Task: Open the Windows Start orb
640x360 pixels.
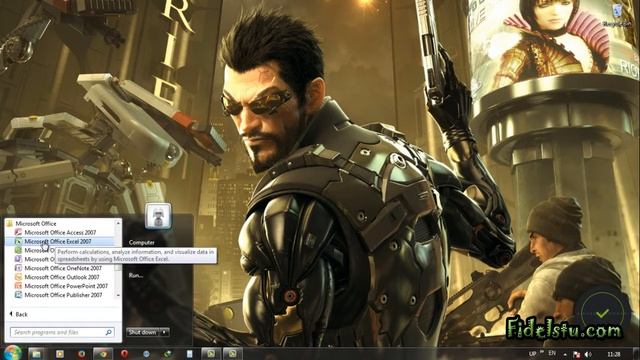Action: [x=12, y=352]
